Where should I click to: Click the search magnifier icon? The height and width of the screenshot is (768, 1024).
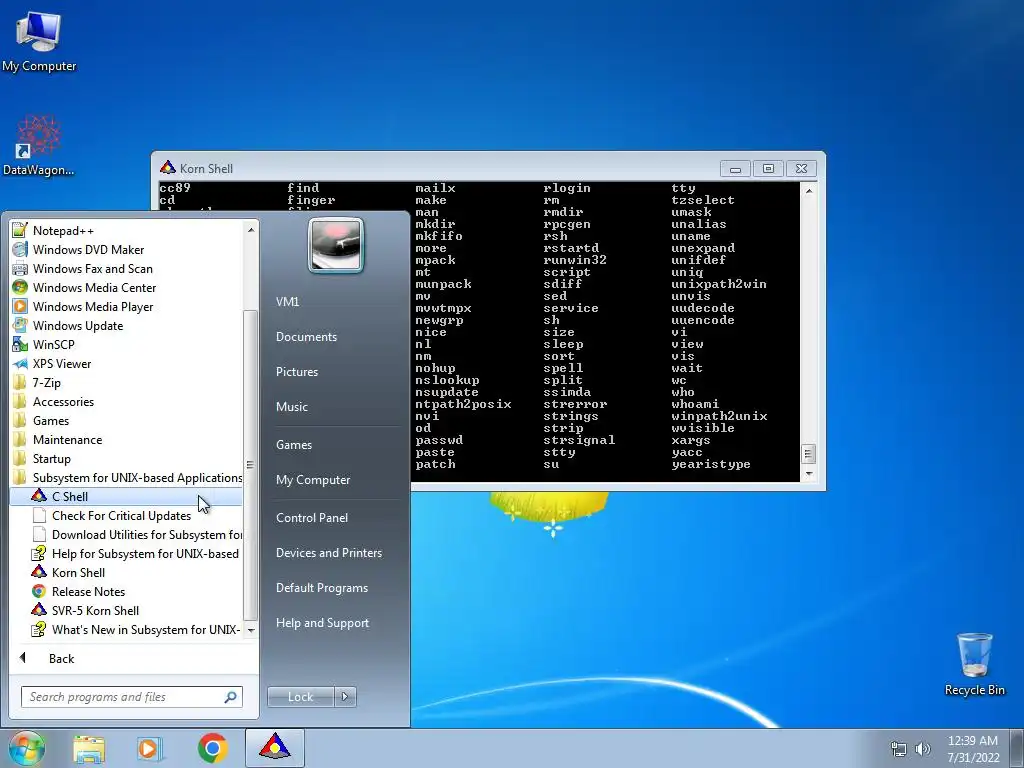click(x=230, y=697)
